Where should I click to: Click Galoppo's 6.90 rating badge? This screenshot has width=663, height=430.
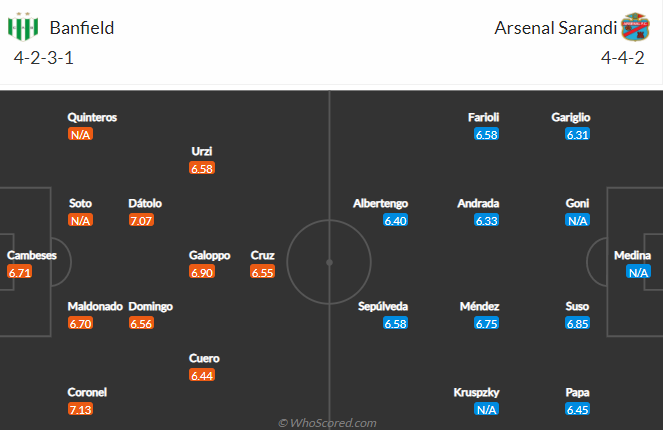(202, 272)
